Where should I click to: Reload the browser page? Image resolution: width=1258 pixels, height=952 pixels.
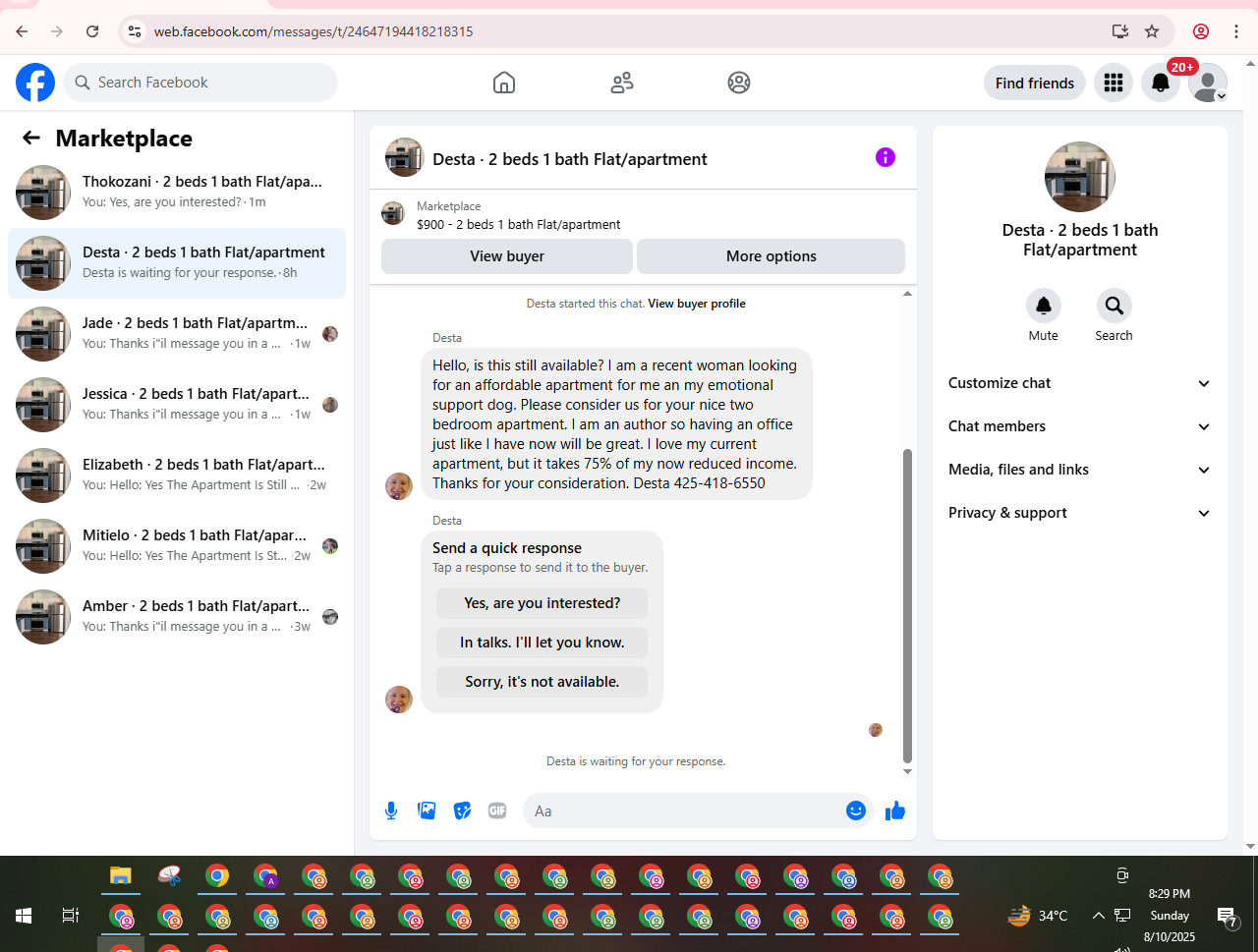click(x=92, y=31)
